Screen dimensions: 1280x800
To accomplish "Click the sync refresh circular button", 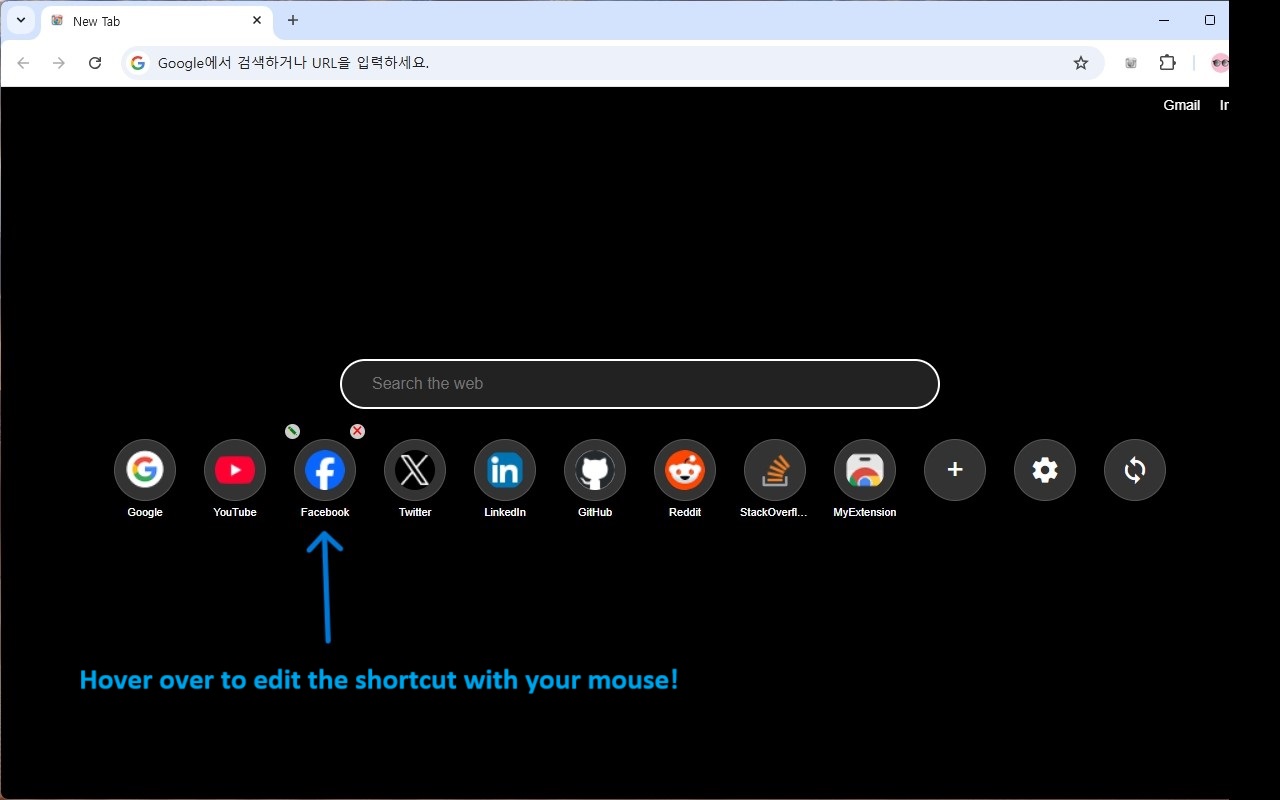I will 1135,470.
